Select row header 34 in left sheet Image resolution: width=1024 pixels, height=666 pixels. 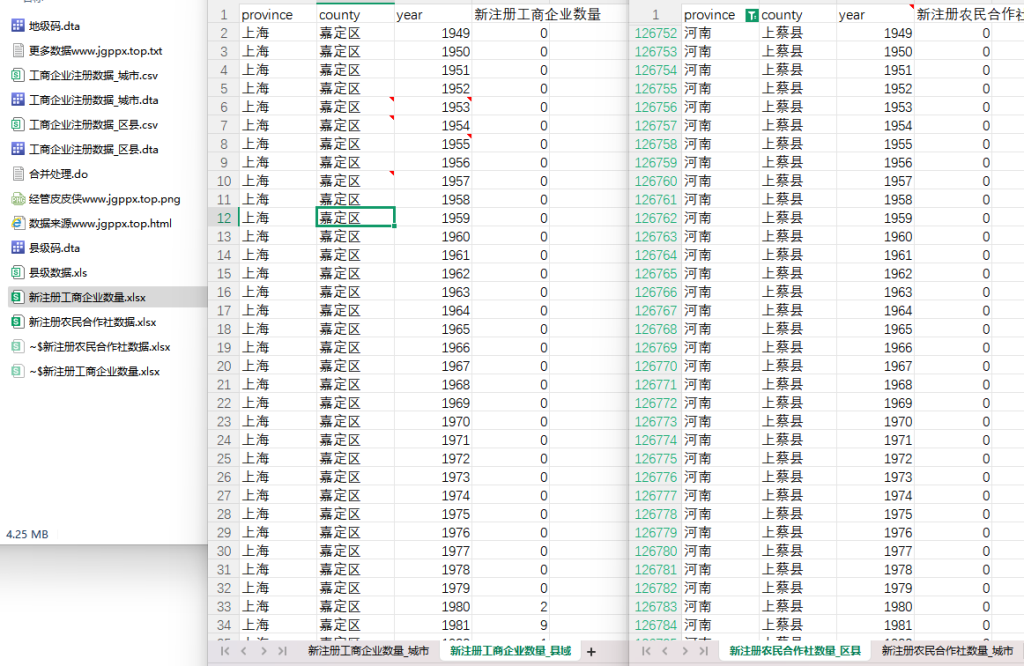pos(224,626)
